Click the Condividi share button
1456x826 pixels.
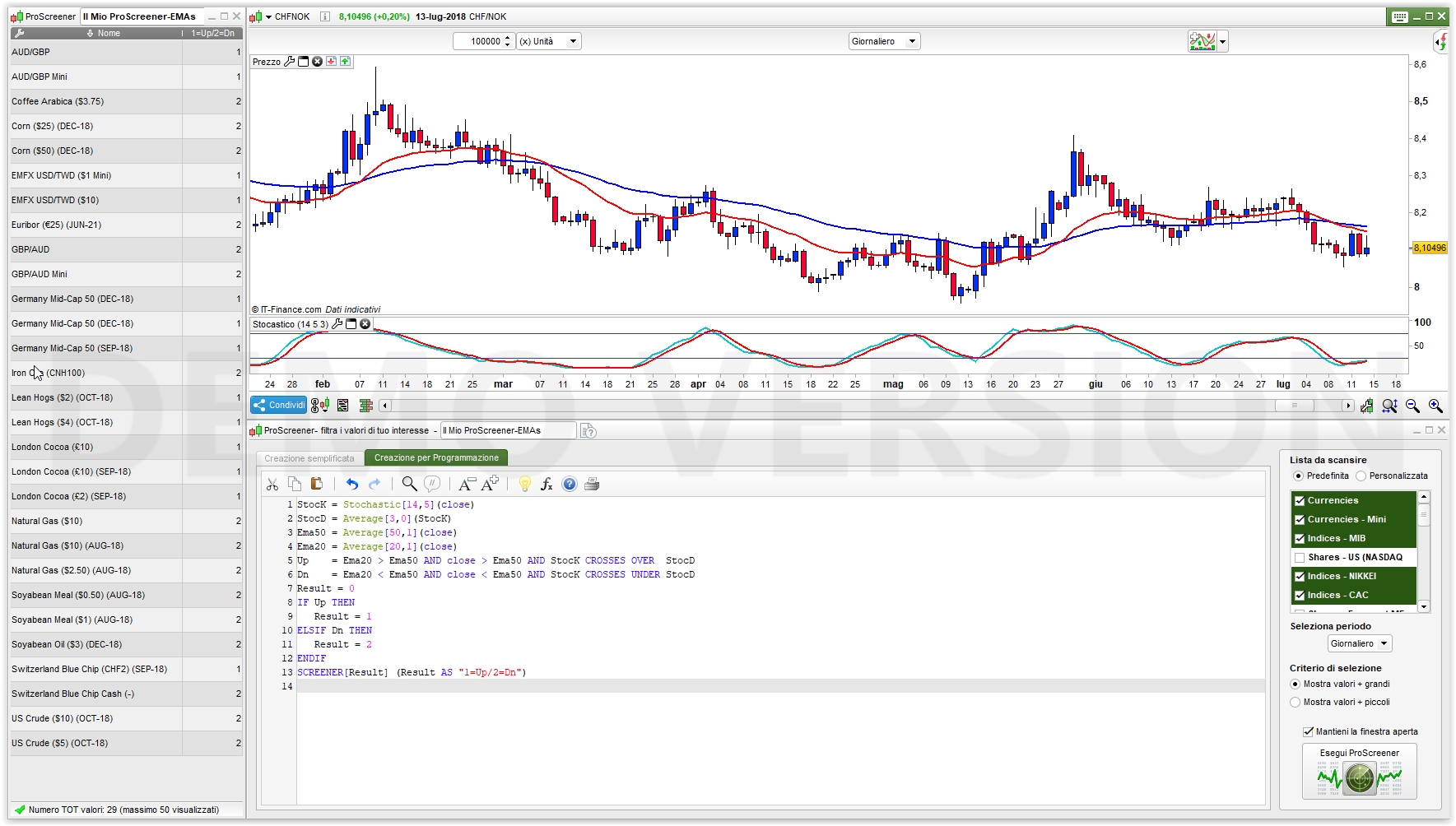[x=278, y=405]
